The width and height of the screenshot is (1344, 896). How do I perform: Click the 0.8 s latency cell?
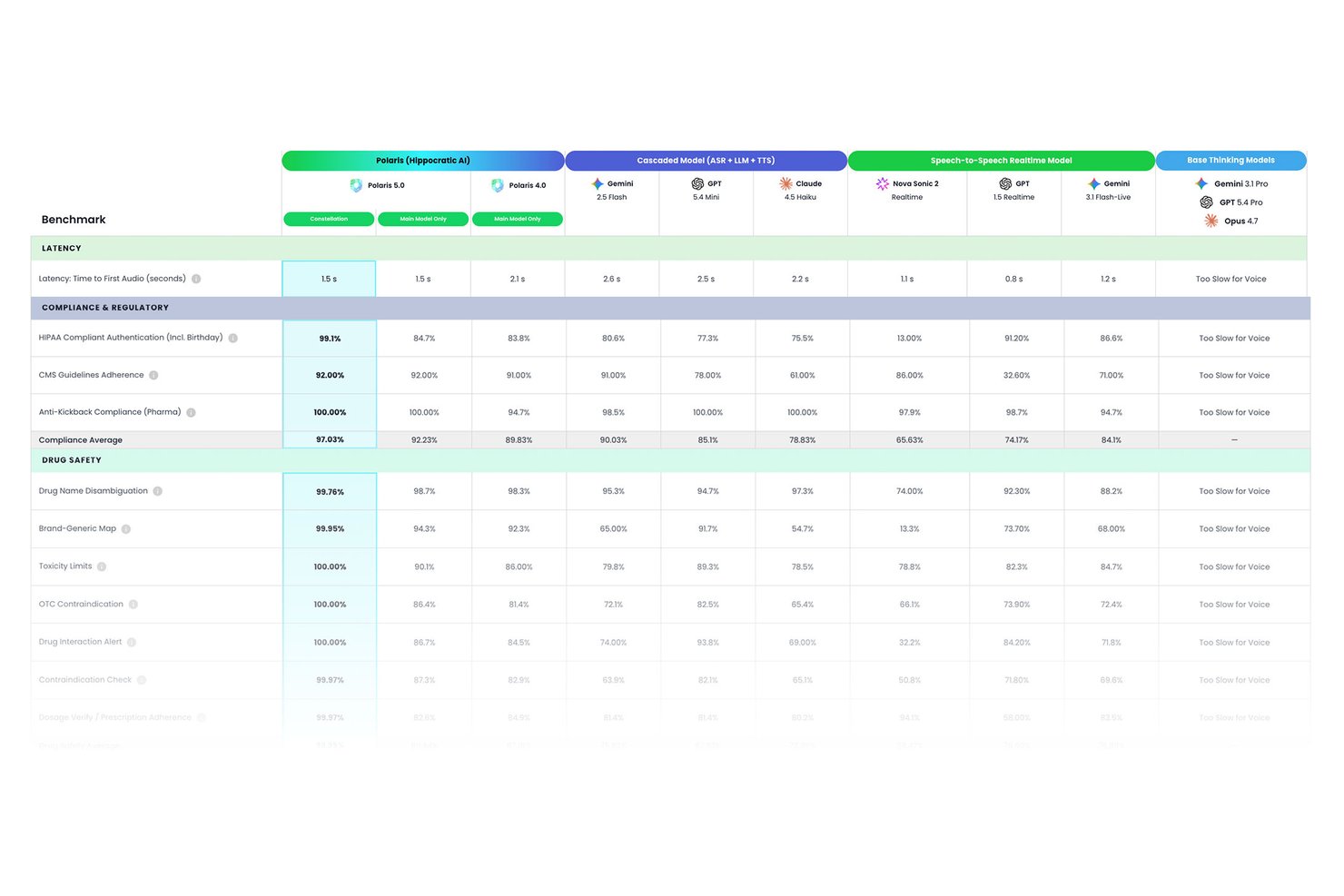point(1013,279)
